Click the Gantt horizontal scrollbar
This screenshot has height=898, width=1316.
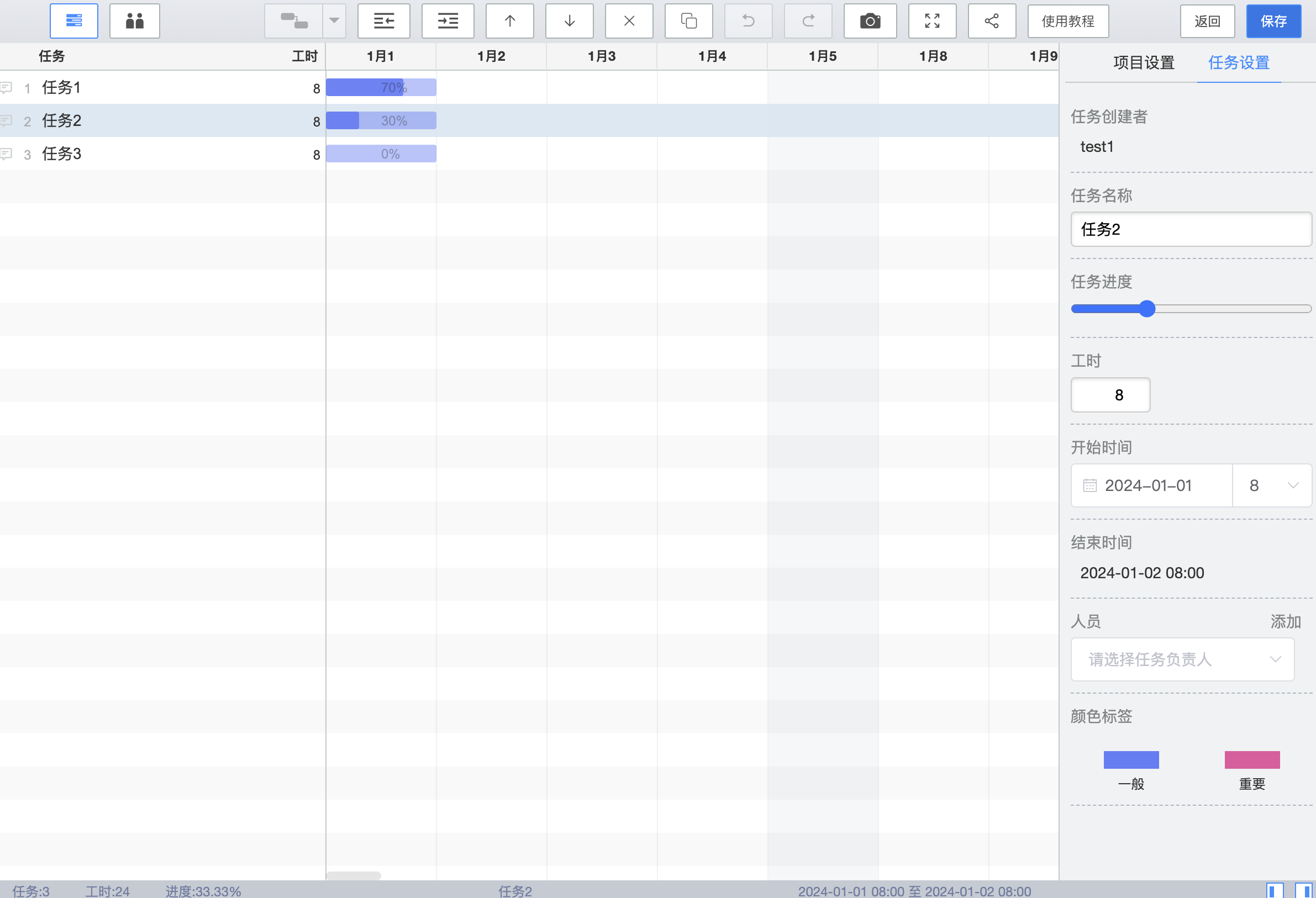[x=354, y=875]
